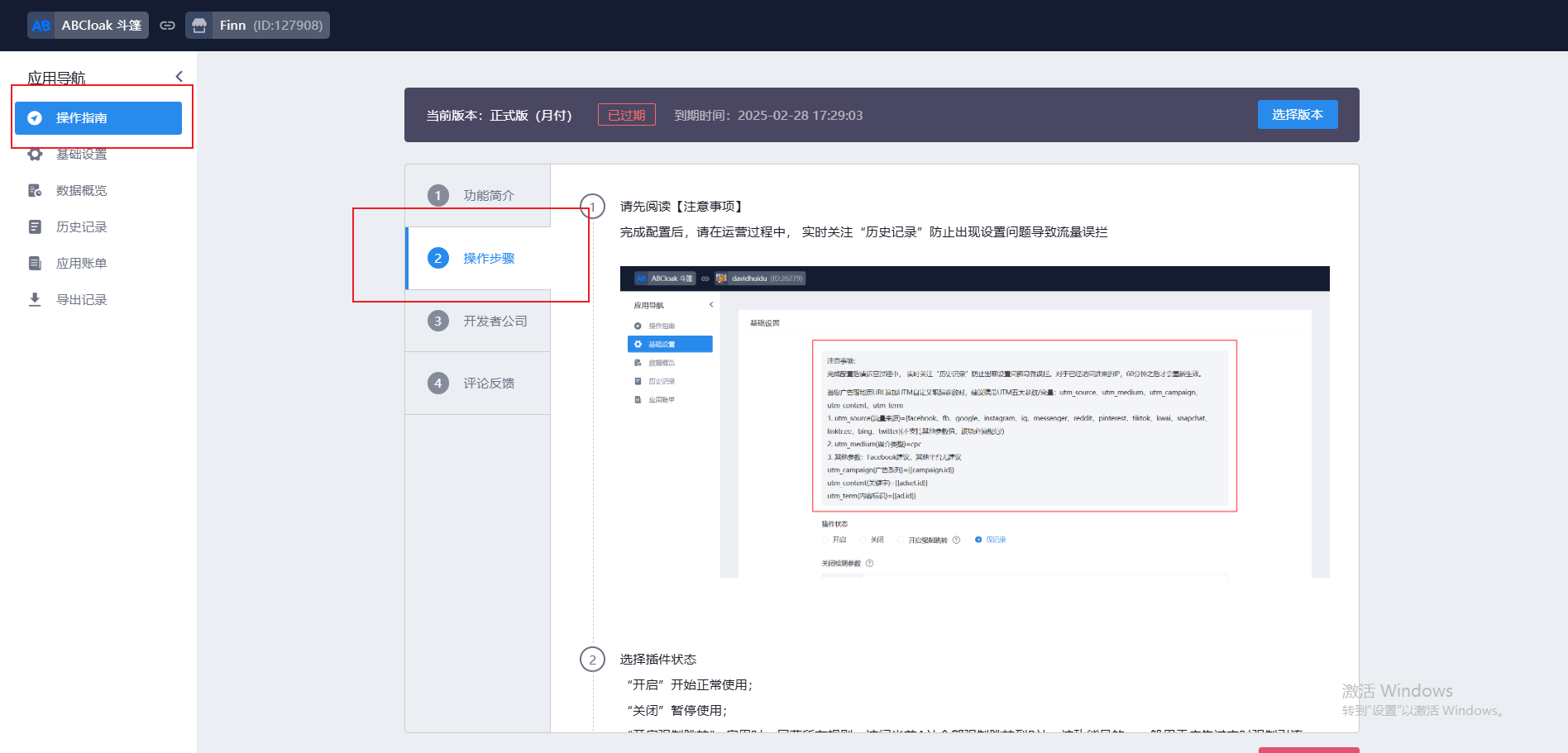Click the number 3 circle of 开发者公司
Image resolution: width=1568 pixels, height=753 pixels.
pyautogui.click(x=438, y=322)
